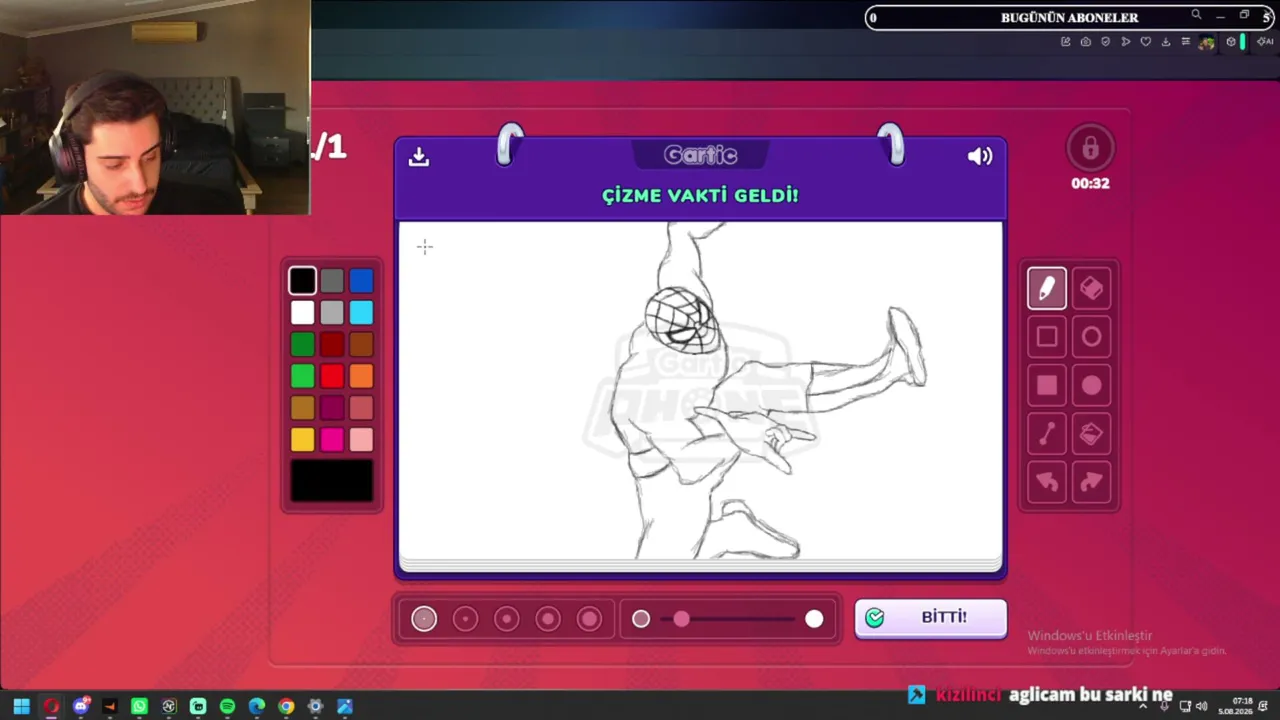Launch Google Chrome from the taskbar
Viewport: 1280px width, 720px height.
[286, 707]
